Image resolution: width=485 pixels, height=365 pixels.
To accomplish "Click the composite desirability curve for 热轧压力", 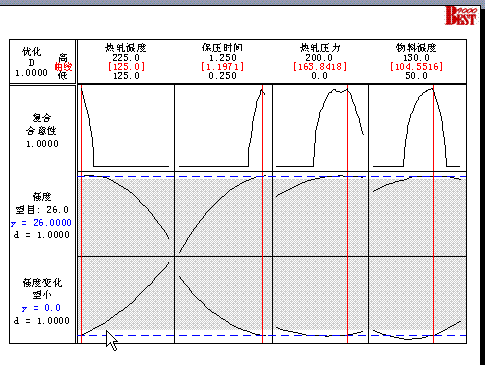I will [319, 113].
